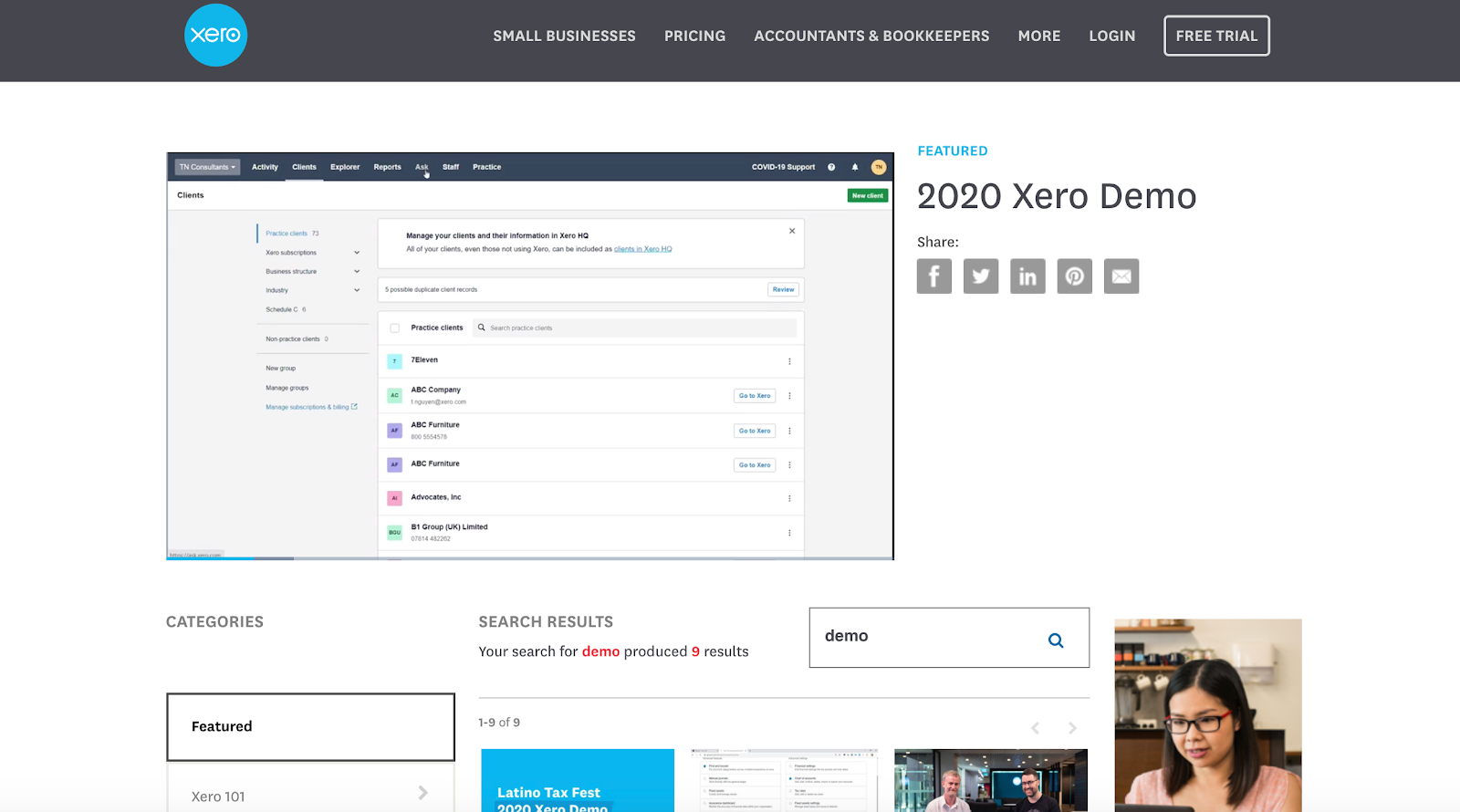
Task: Open Staff tab in video
Action: coord(451,167)
